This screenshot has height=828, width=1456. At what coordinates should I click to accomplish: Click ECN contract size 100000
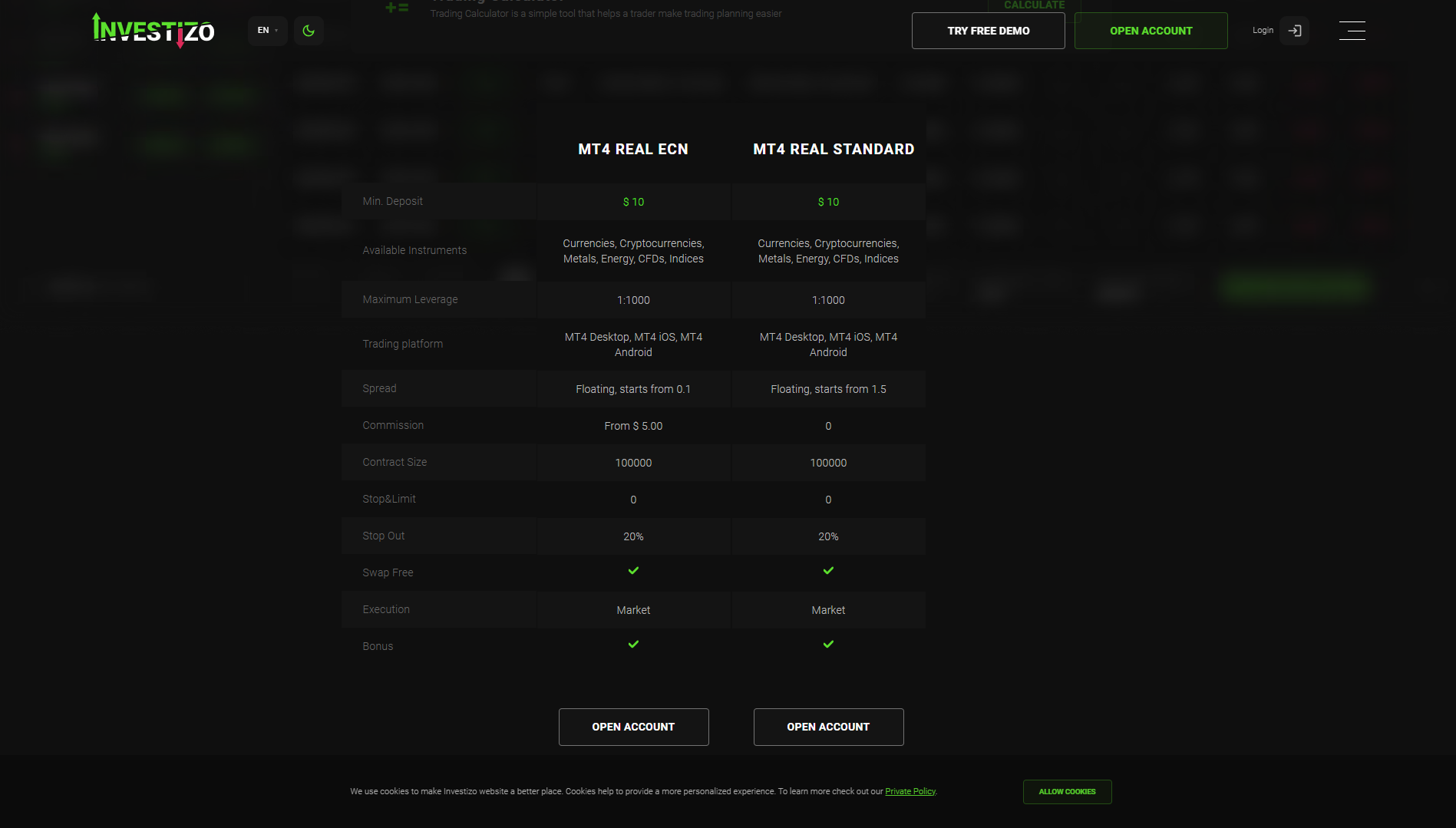(x=634, y=463)
